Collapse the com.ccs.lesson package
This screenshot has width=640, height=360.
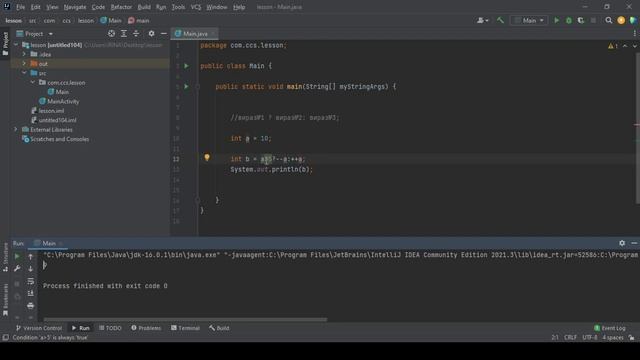pos(33,82)
